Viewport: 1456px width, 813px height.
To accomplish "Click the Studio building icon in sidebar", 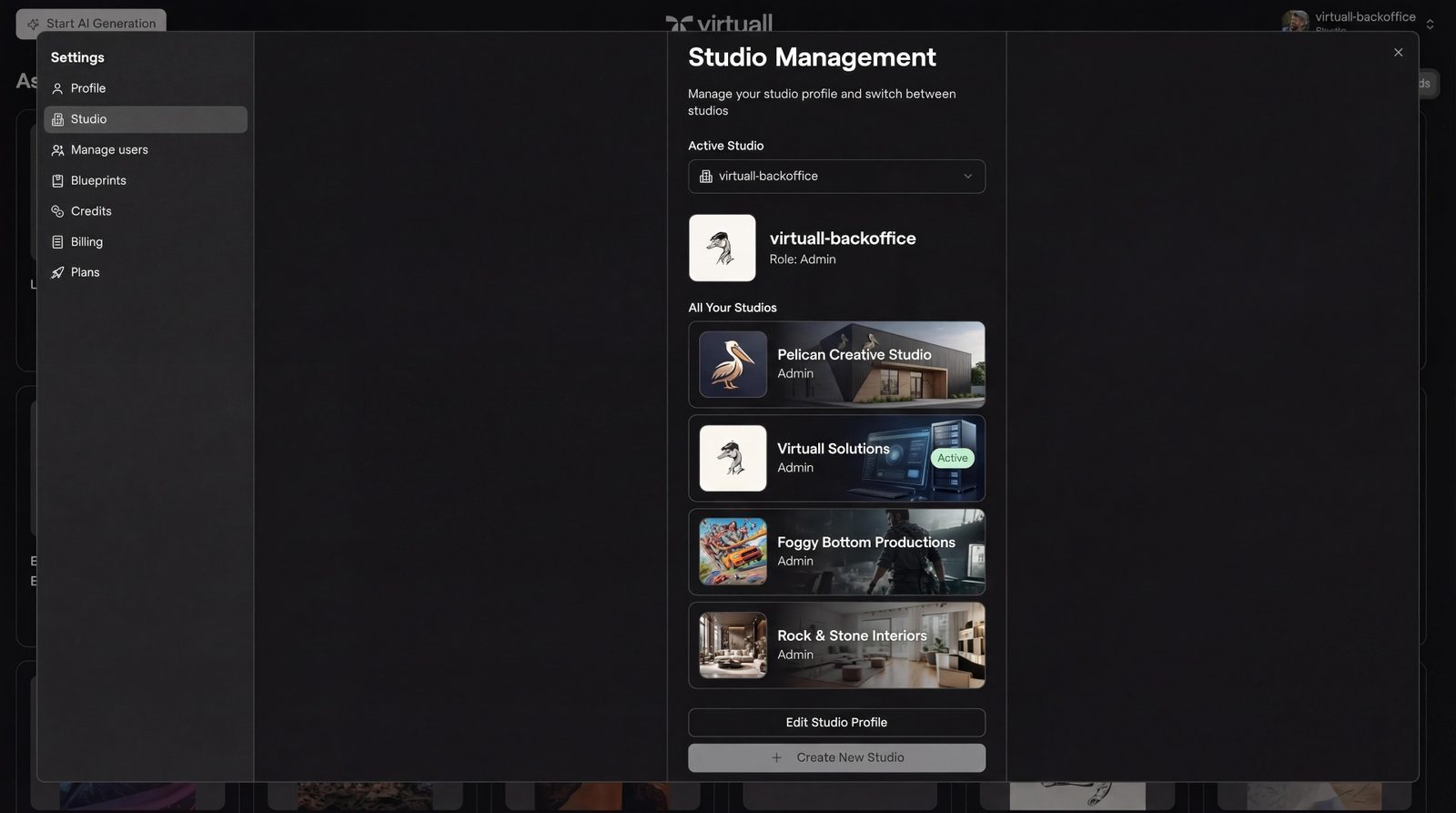I will point(57,119).
